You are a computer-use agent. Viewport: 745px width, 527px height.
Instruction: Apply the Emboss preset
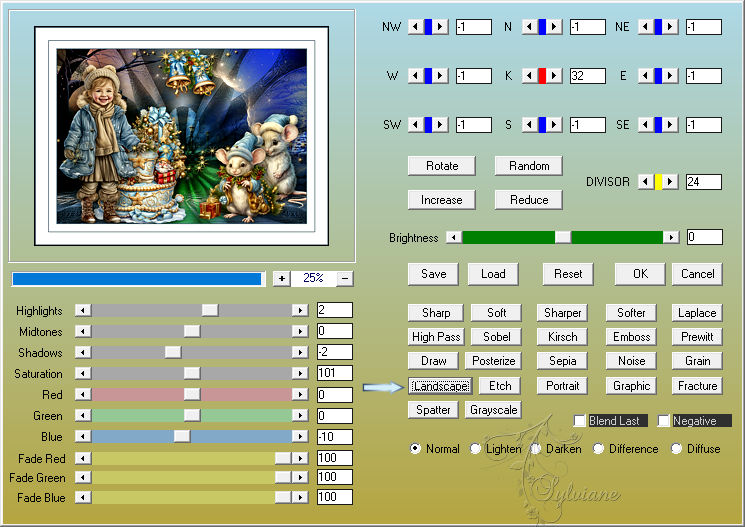point(631,336)
